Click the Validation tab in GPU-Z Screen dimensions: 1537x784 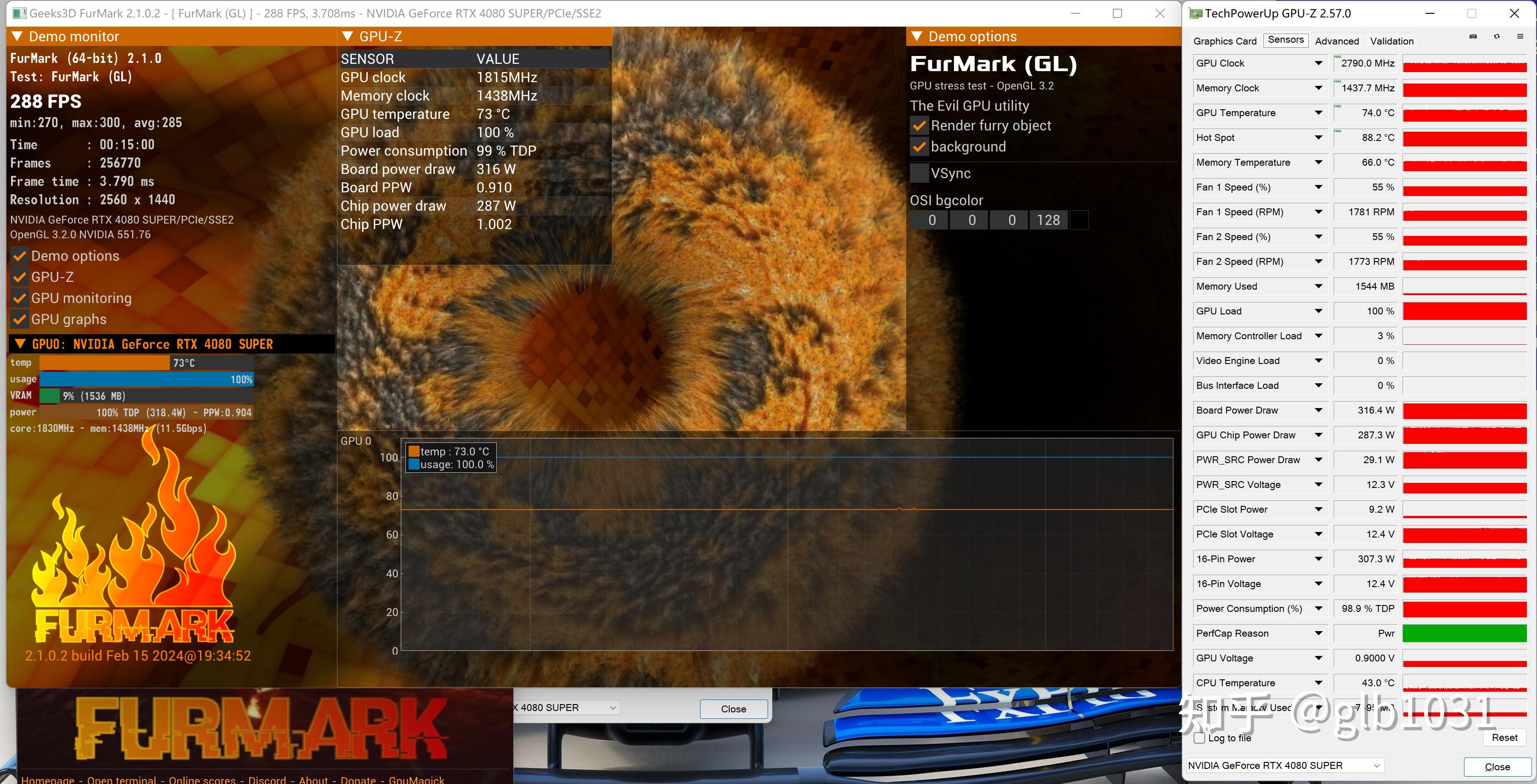(1392, 41)
